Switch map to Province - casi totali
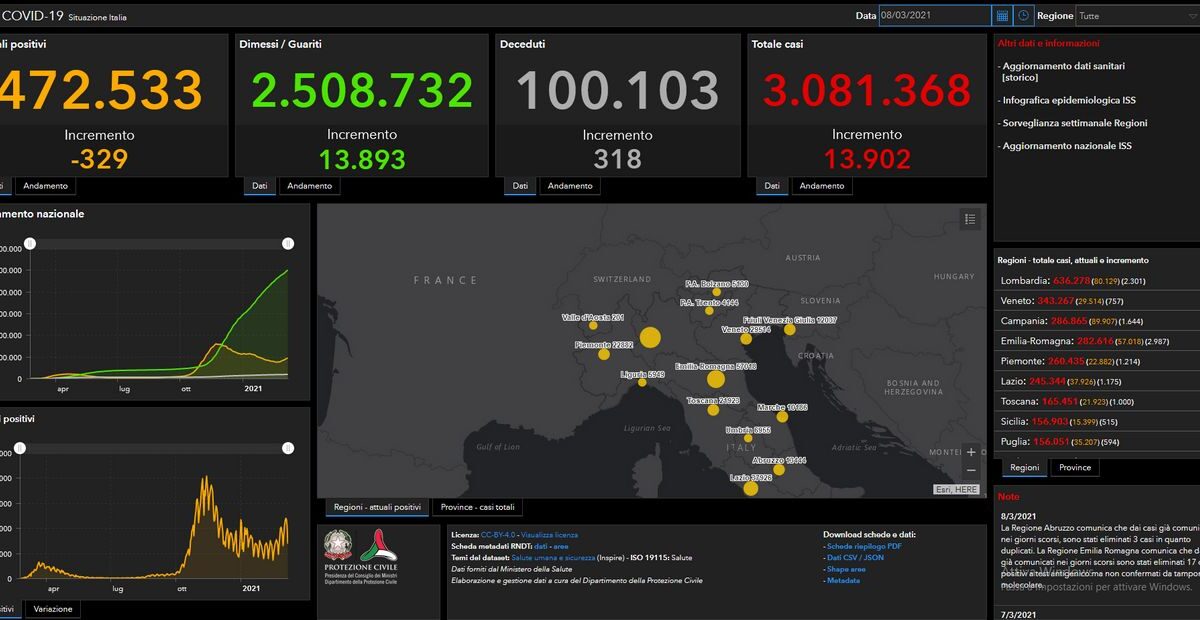Screen dimensions: 1200x620 coord(478,507)
